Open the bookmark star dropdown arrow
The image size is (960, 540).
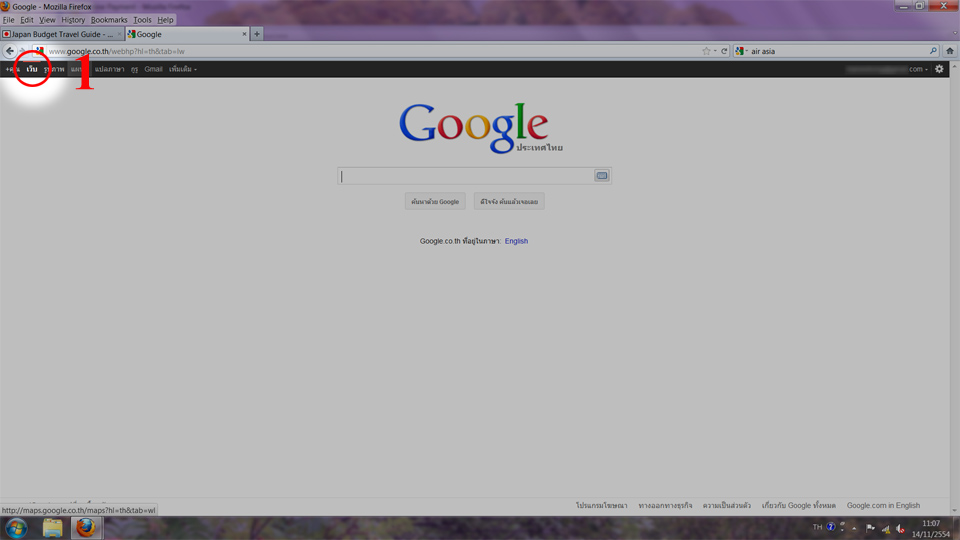point(715,51)
